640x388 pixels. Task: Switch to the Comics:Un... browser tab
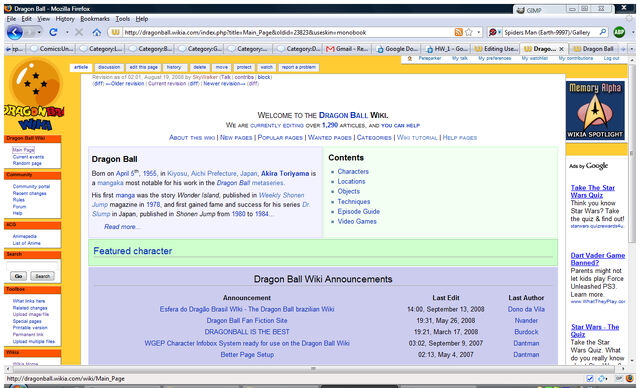point(51,49)
